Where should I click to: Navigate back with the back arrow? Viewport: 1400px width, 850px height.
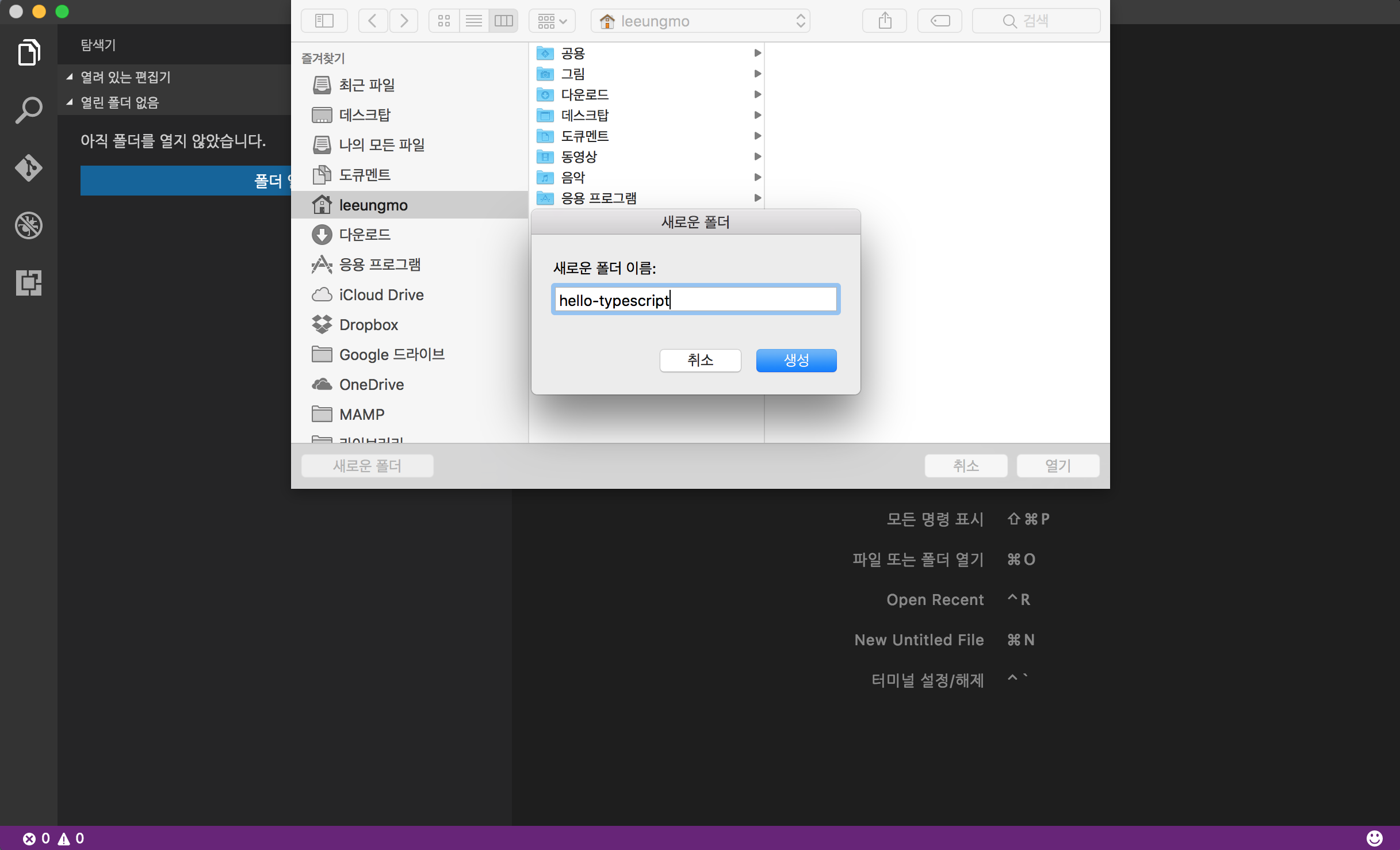tap(372, 20)
